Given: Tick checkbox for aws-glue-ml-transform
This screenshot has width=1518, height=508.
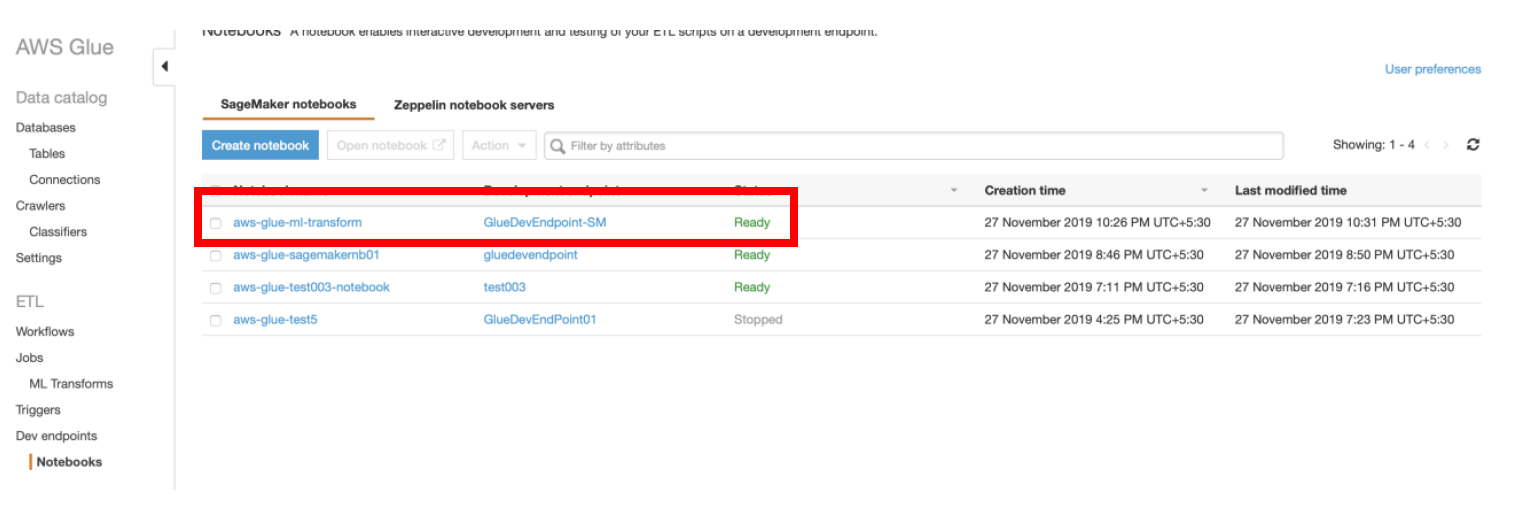Looking at the screenshot, I should (216, 223).
